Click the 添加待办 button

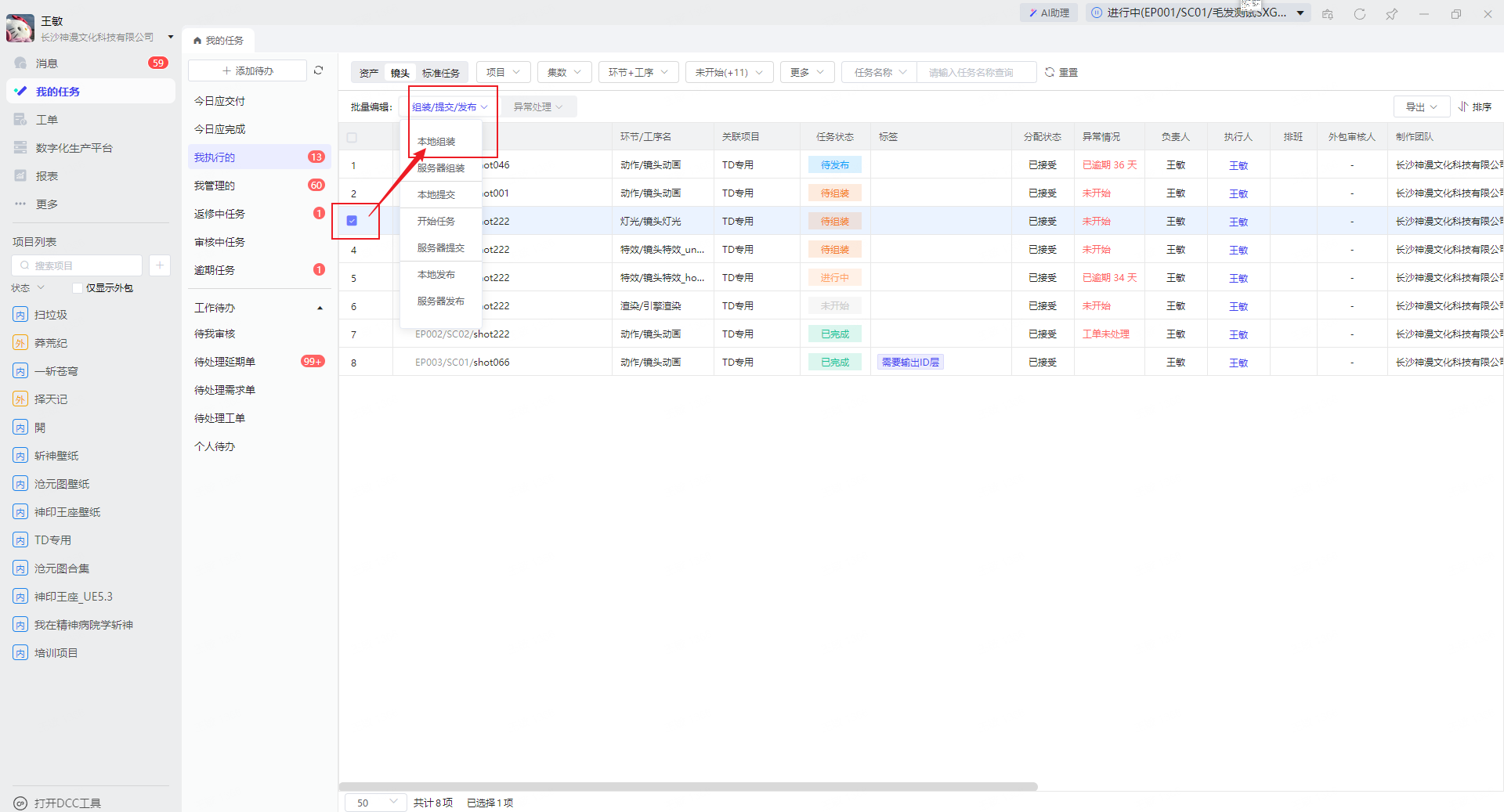(248, 70)
